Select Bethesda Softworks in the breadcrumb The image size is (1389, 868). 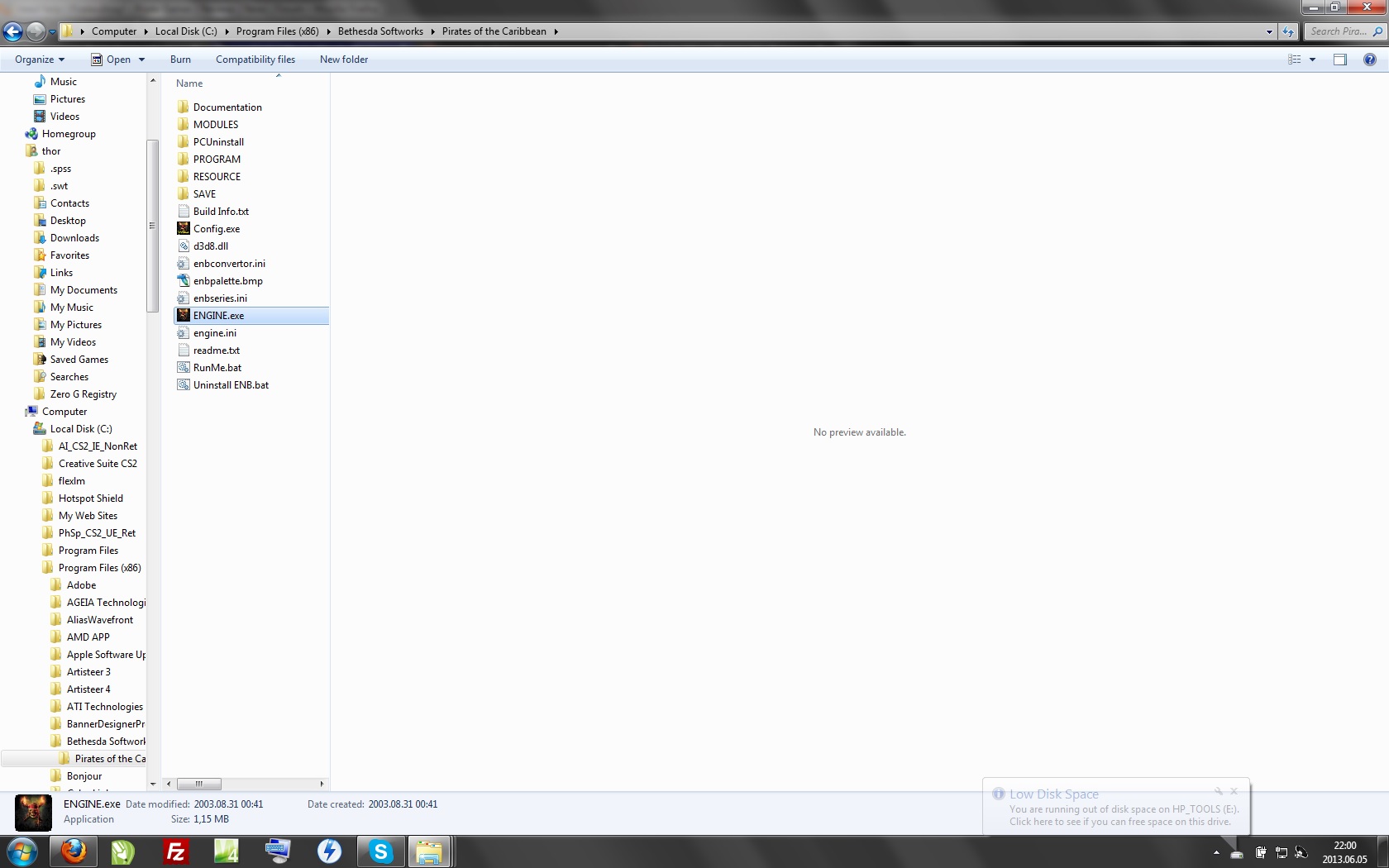380,31
